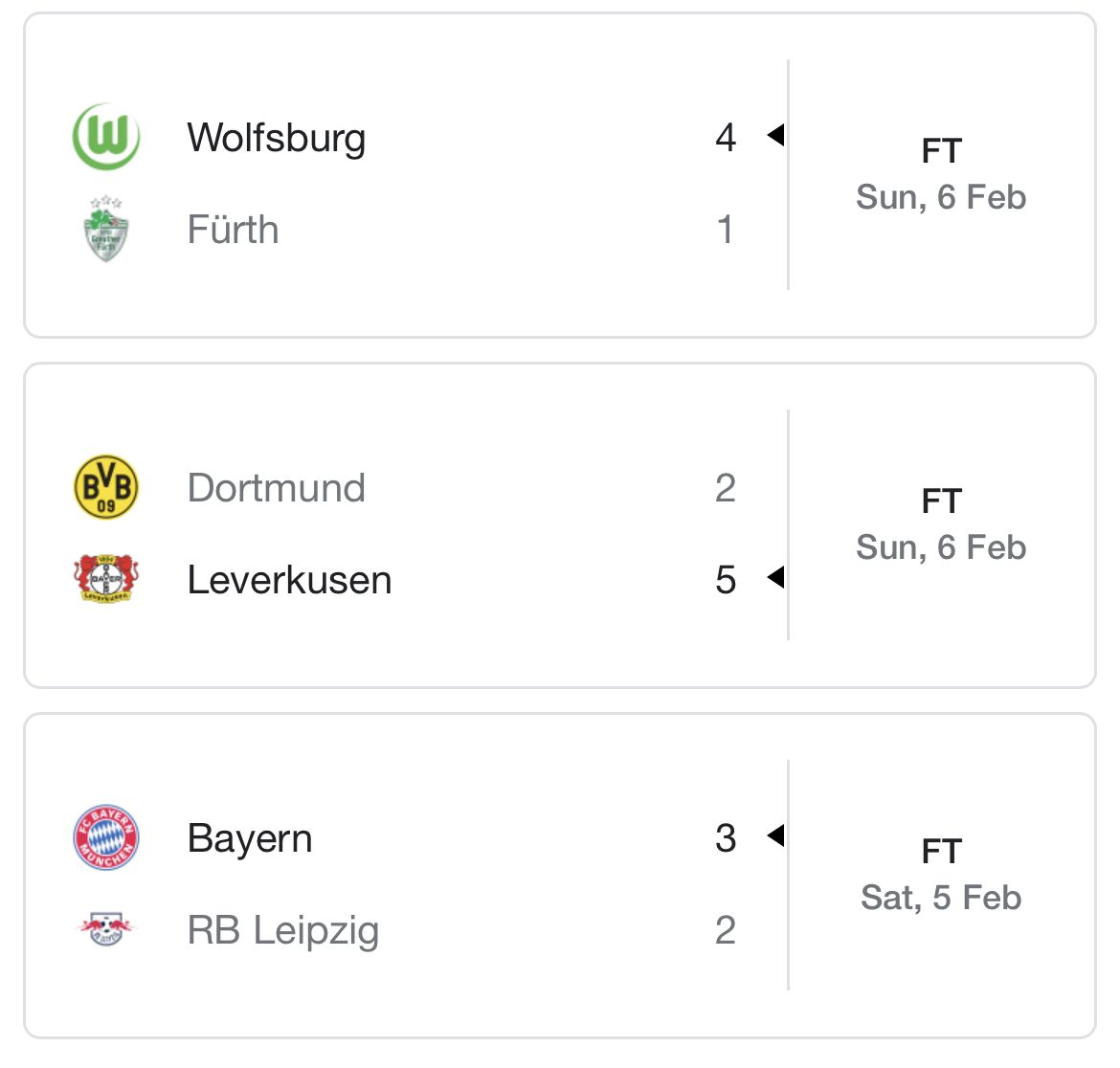Open the Bayern team name link

coord(250,838)
